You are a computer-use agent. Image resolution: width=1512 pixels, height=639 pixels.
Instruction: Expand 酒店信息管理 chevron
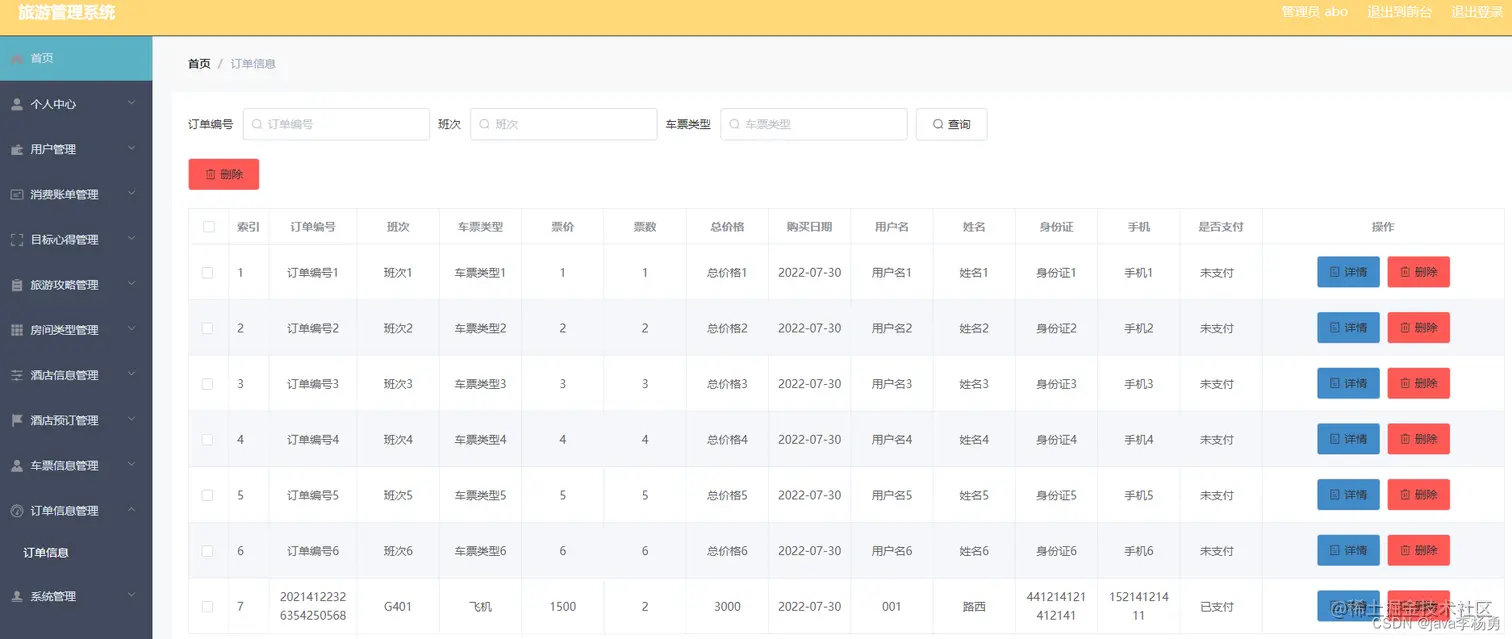(132, 374)
